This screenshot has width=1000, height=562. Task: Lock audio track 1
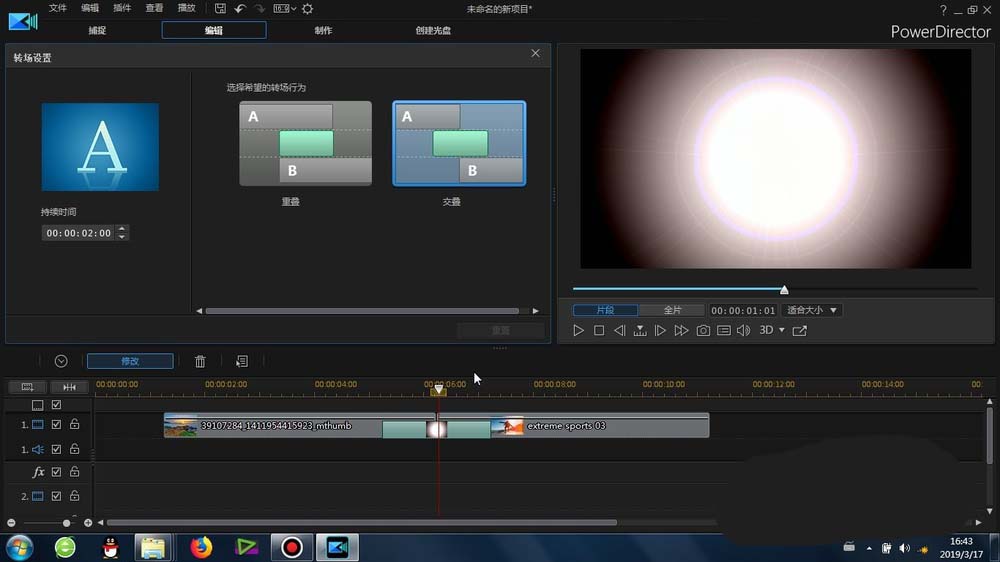(x=74, y=449)
